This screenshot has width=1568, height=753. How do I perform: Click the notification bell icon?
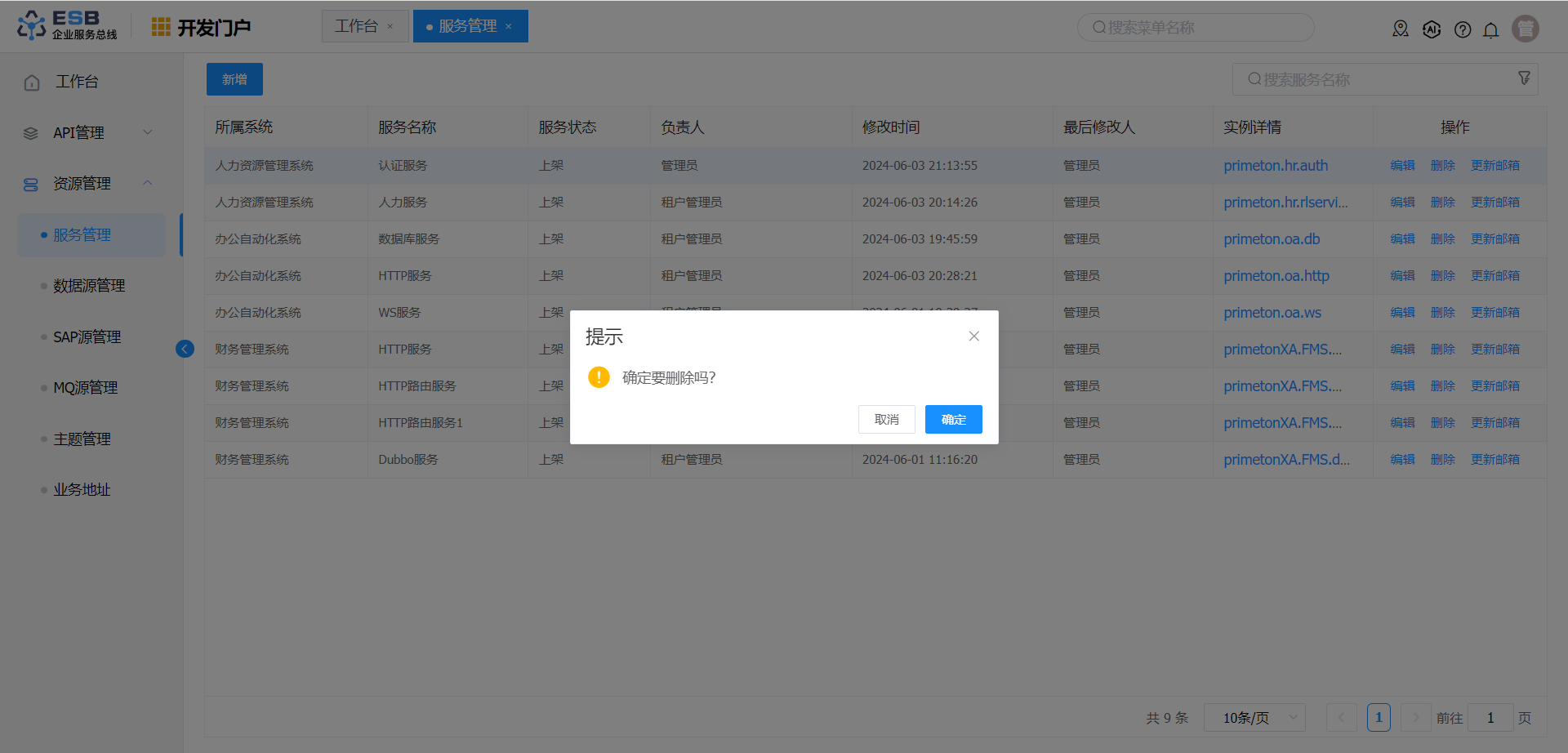point(1490,30)
